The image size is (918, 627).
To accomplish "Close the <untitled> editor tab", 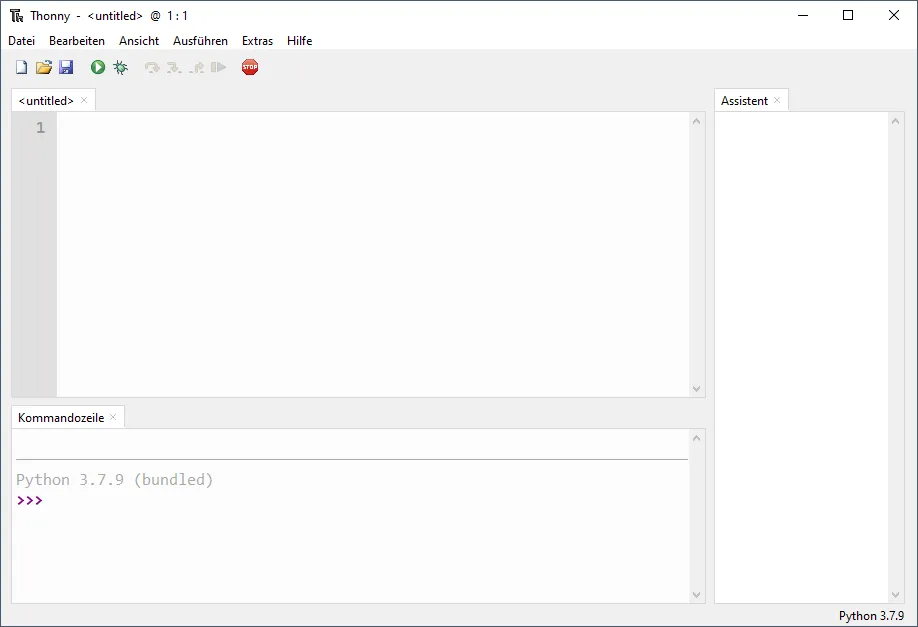I will point(84,100).
